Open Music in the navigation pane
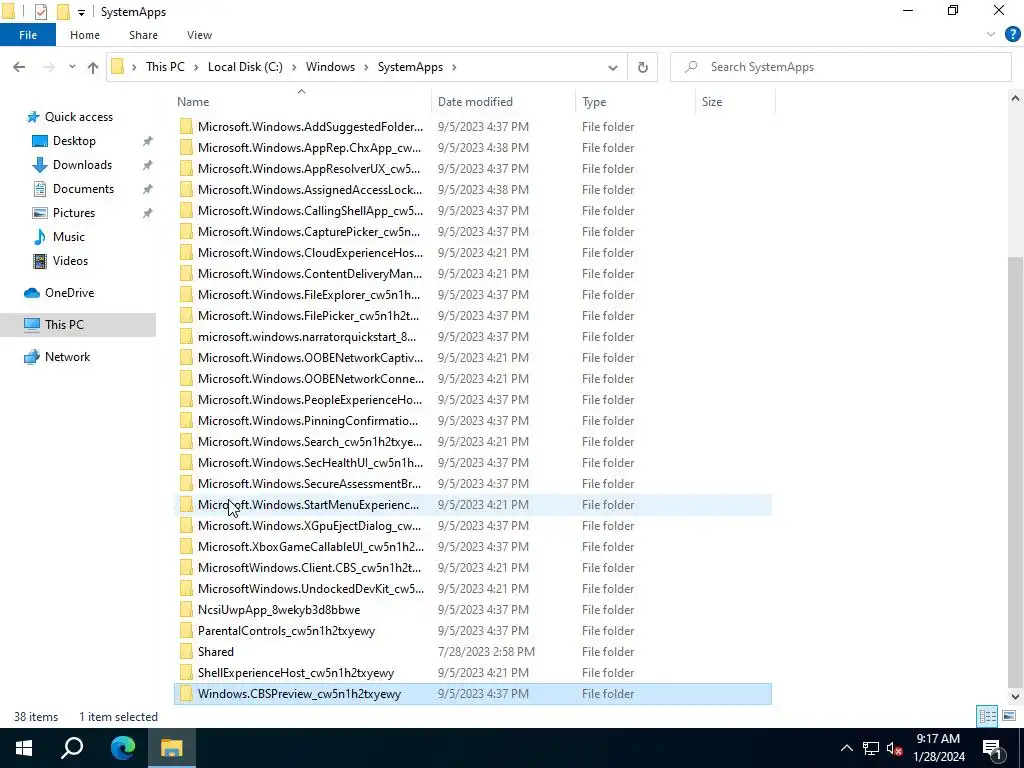This screenshot has height=768, width=1024. (x=69, y=237)
